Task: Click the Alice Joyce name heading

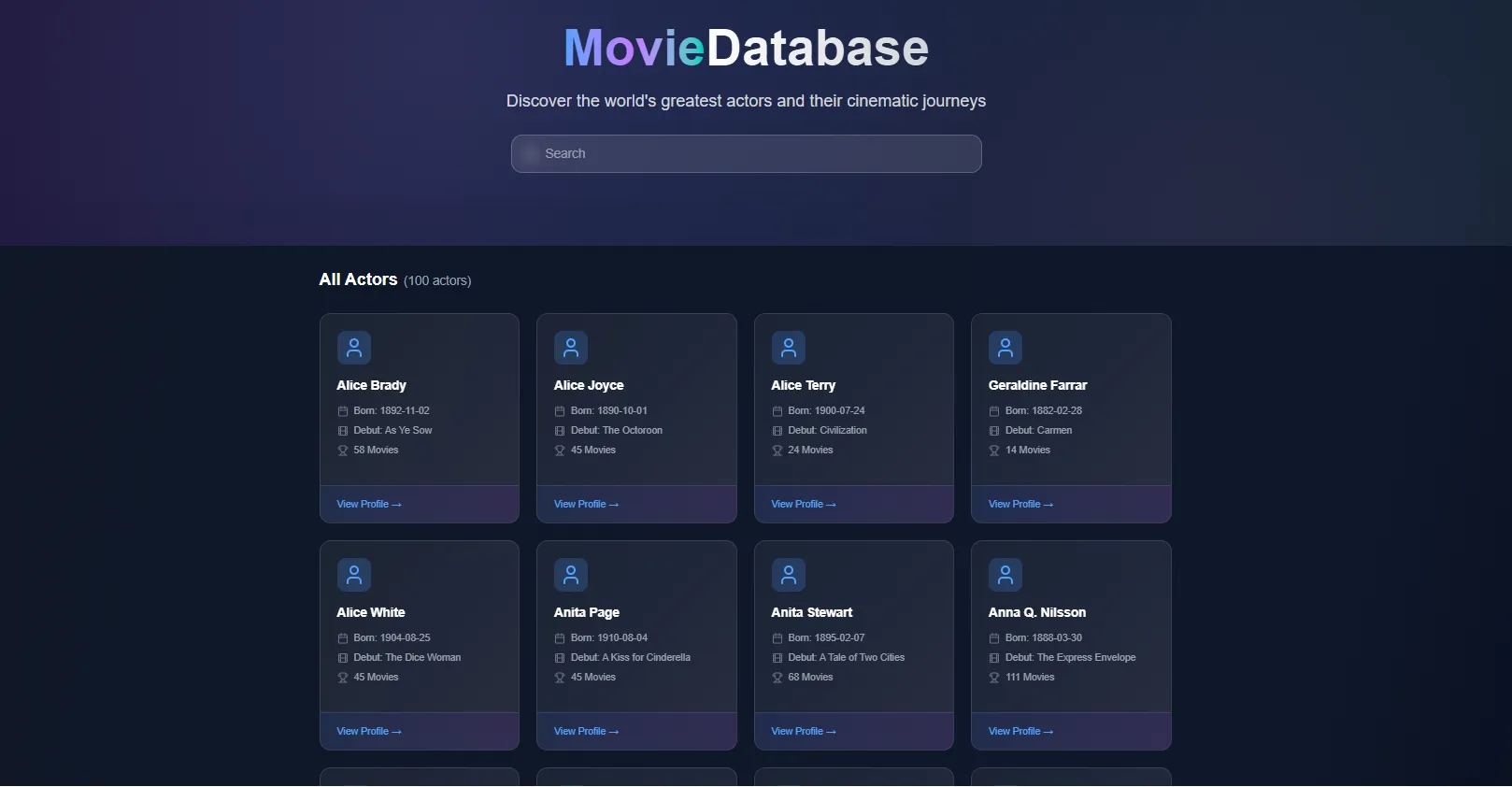Action: coord(589,385)
